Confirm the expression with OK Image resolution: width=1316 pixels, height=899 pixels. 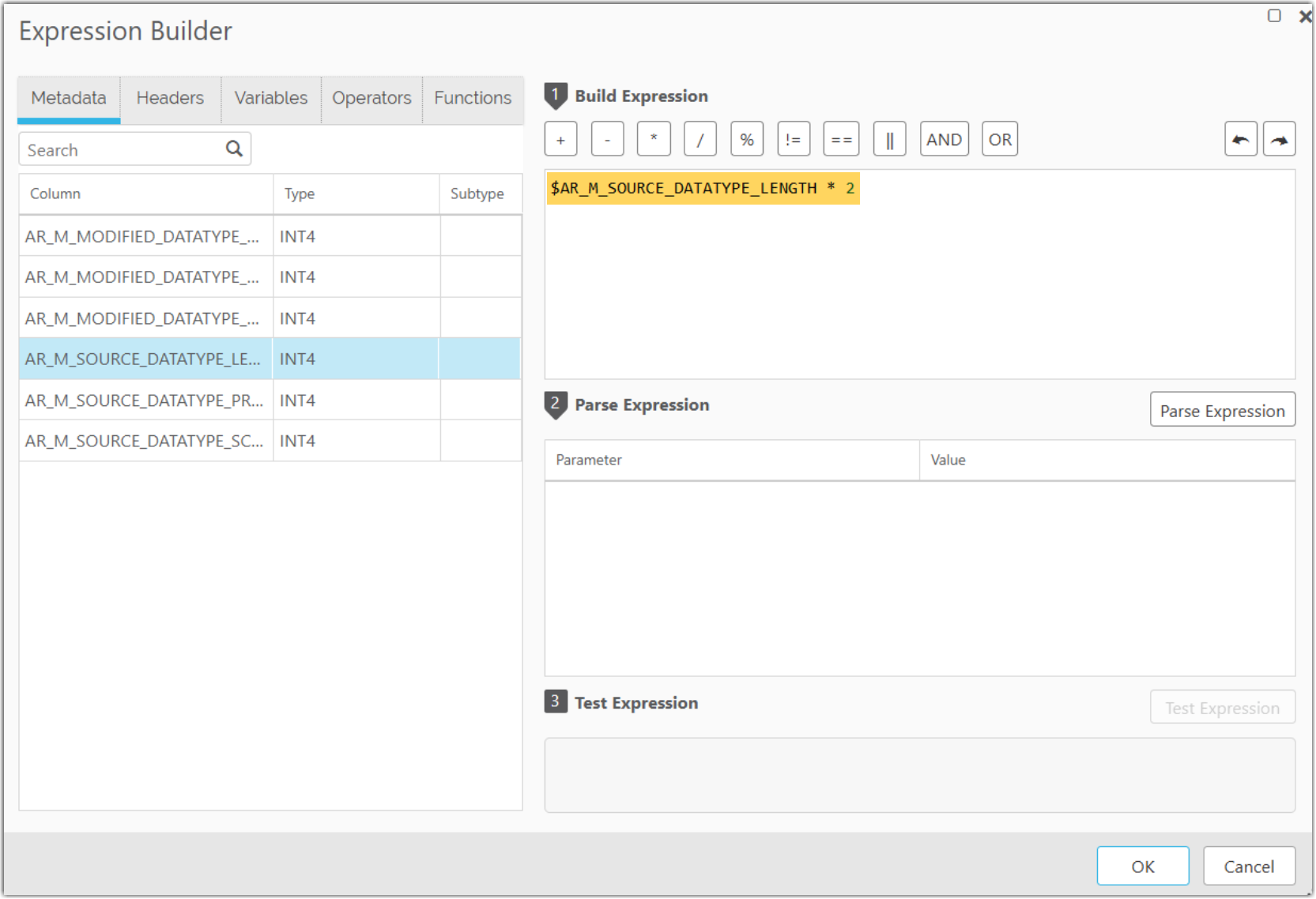point(1142,866)
